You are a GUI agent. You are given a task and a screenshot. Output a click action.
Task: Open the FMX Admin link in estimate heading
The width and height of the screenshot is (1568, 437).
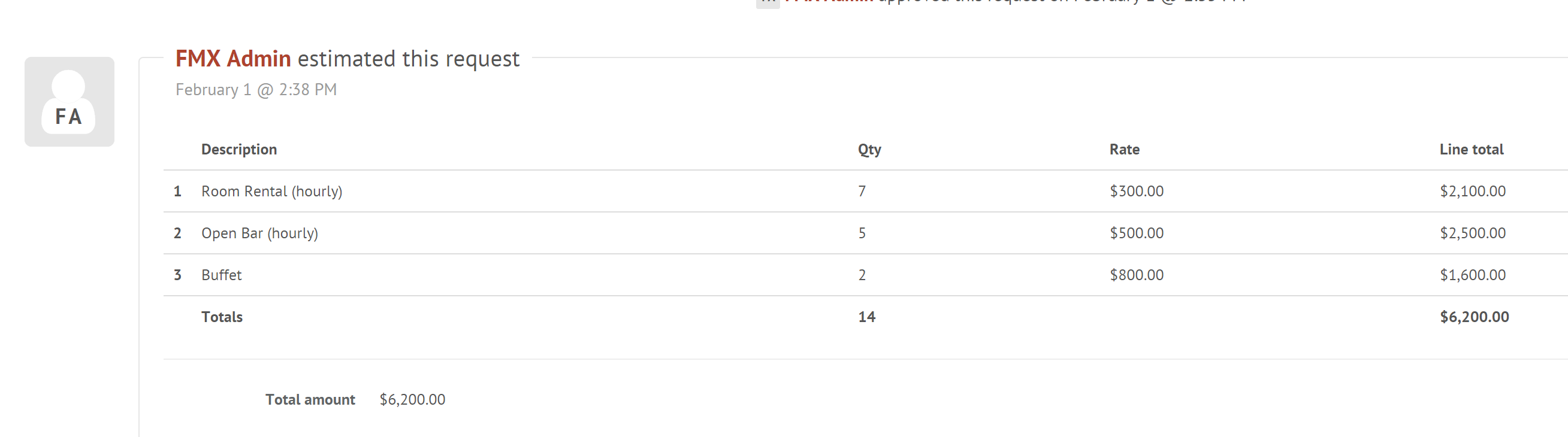coord(233,59)
